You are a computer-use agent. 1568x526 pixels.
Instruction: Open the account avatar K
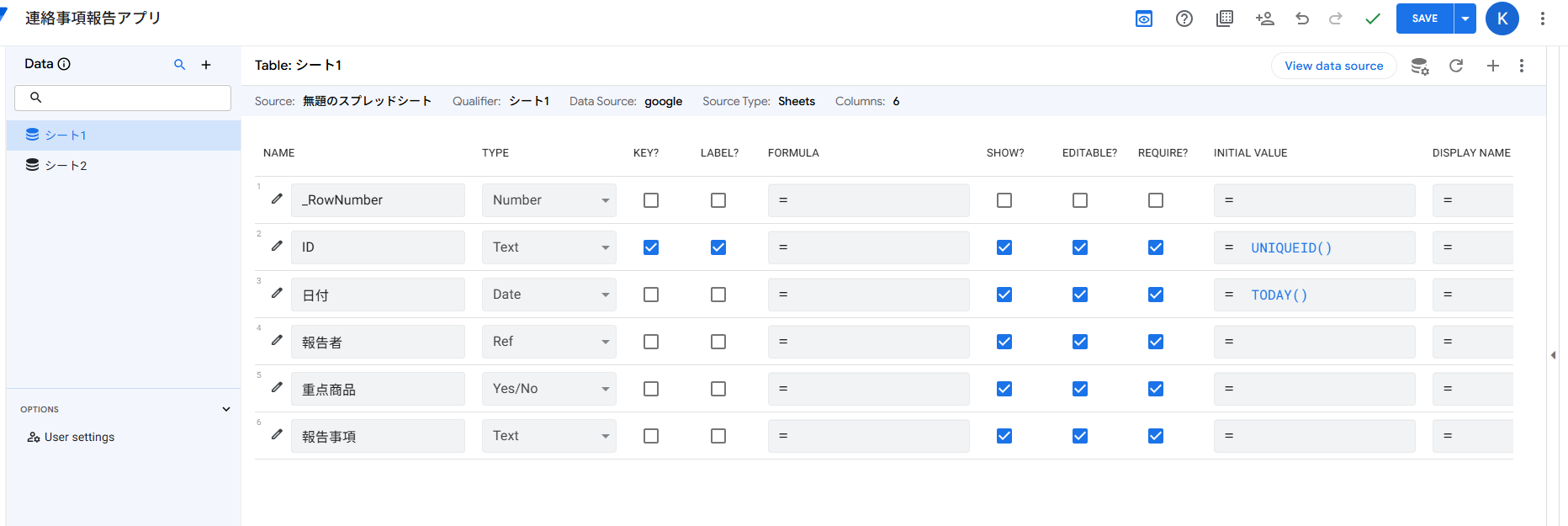point(1502,19)
